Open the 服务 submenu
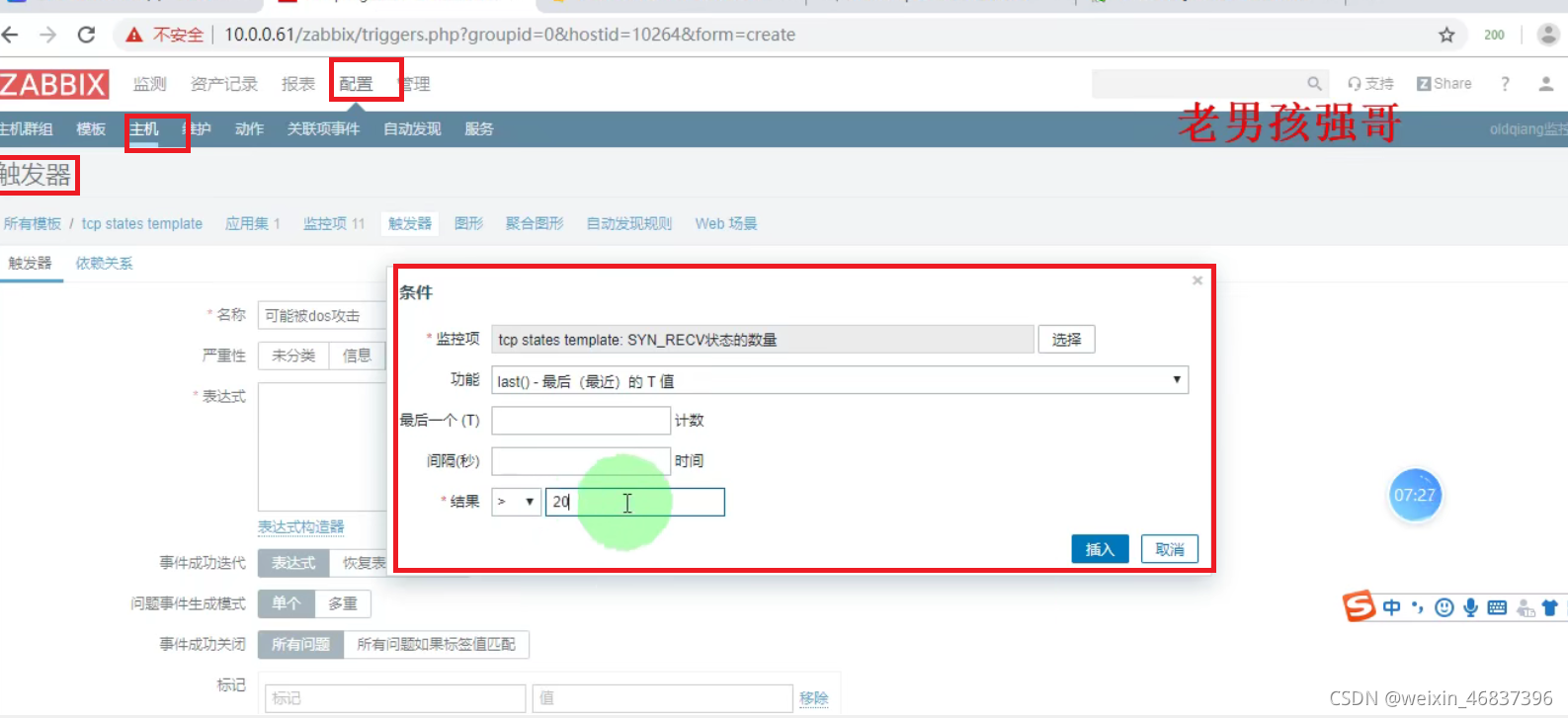 tap(479, 129)
